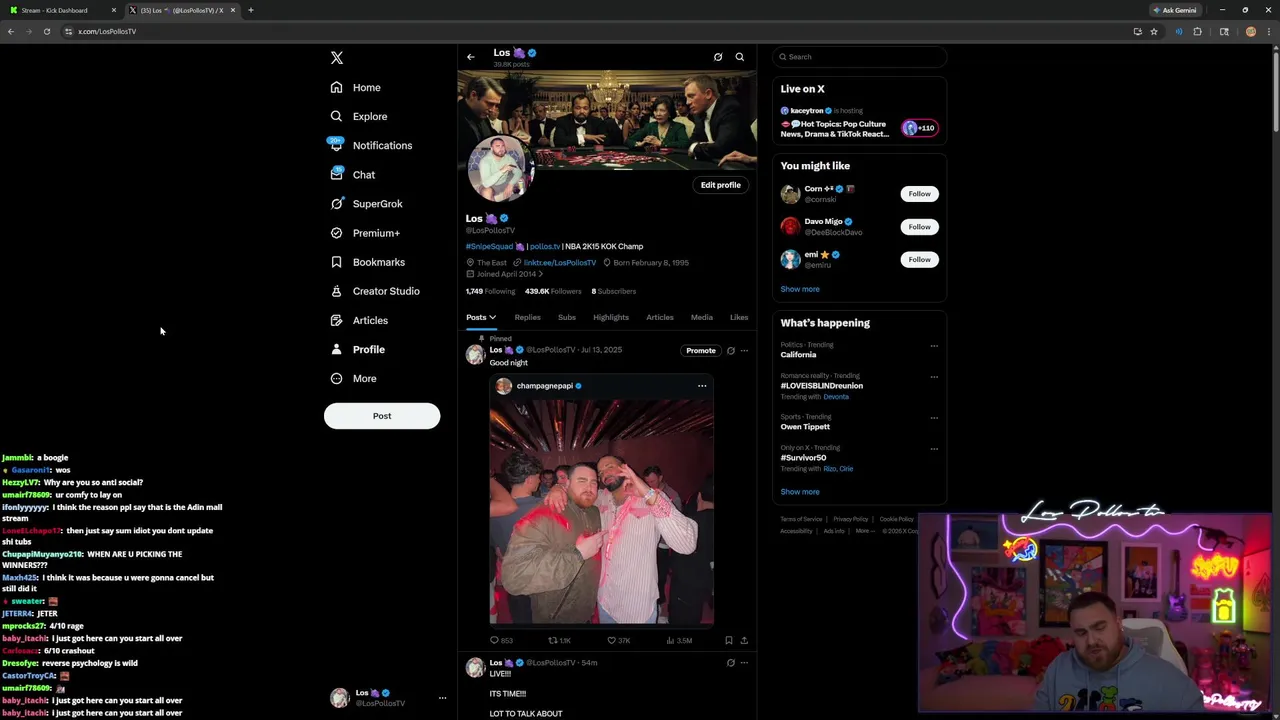Image resolution: width=1280 pixels, height=720 pixels.
Task: Open more options on champagnepapi embed
Action: (x=702, y=386)
